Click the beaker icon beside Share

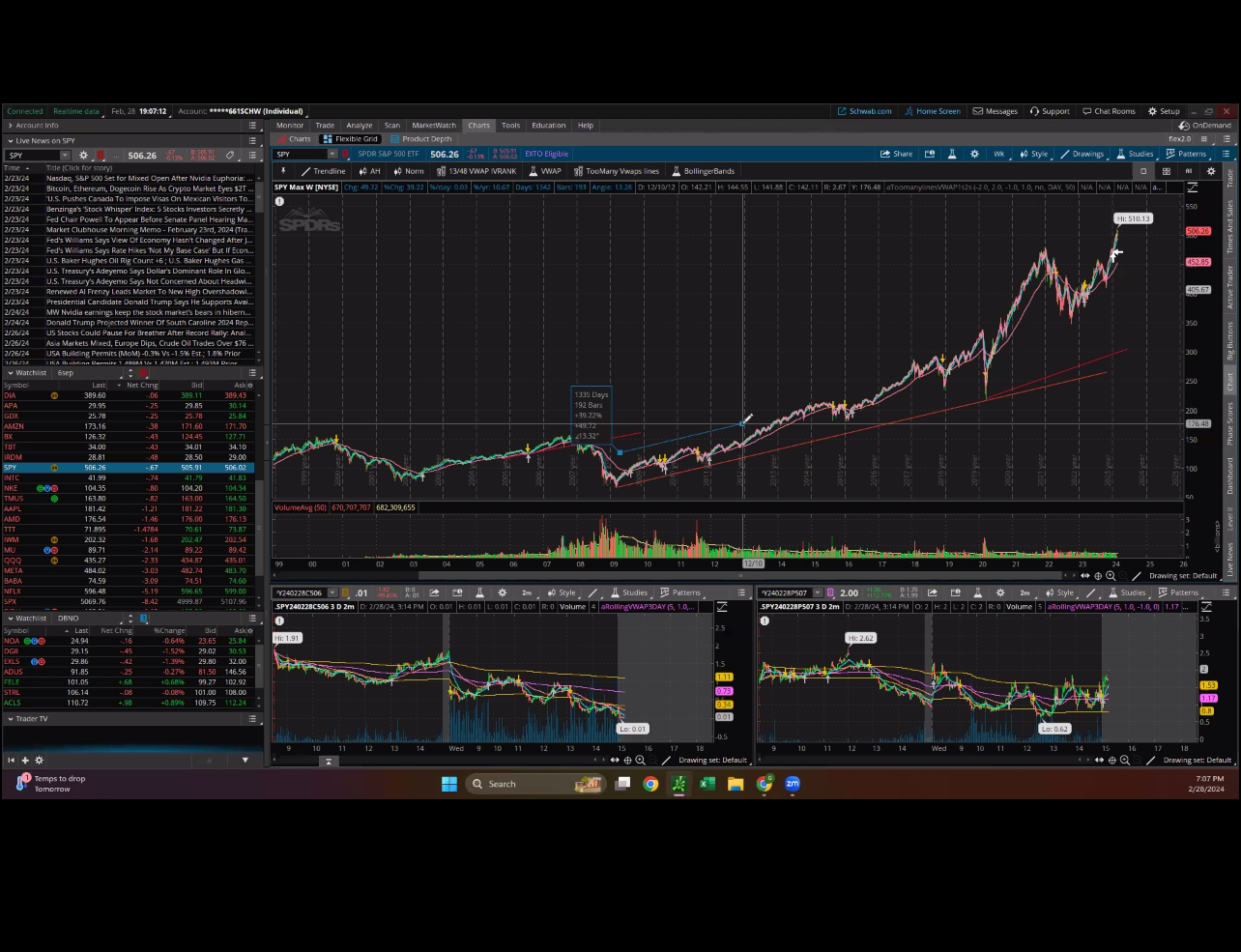pos(952,154)
